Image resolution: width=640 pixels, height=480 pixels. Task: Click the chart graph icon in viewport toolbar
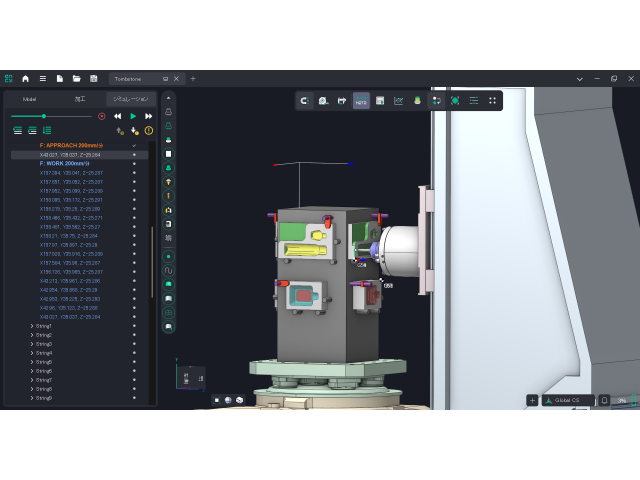pyautogui.click(x=398, y=100)
